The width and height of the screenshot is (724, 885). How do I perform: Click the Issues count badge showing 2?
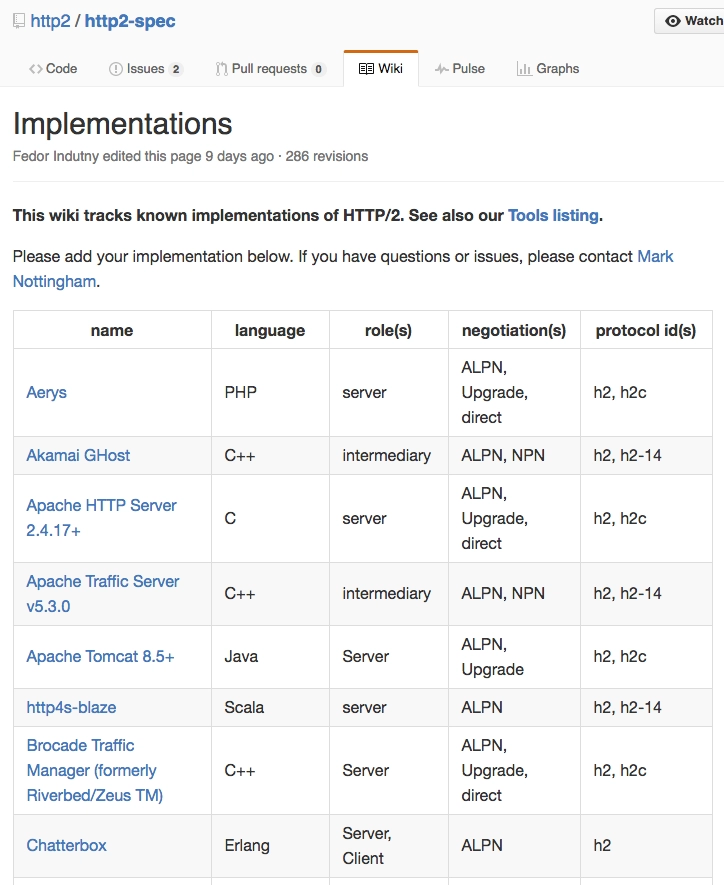pos(176,69)
